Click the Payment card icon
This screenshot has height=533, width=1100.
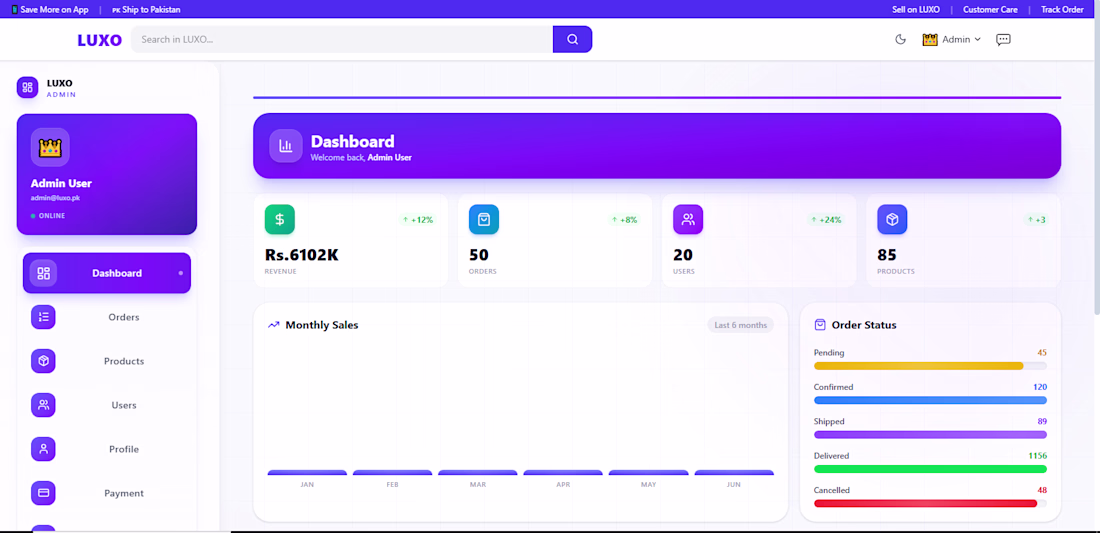pos(43,493)
